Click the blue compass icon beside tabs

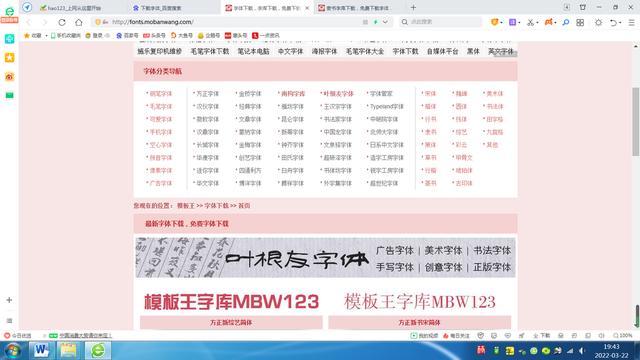tap(27, 7)
